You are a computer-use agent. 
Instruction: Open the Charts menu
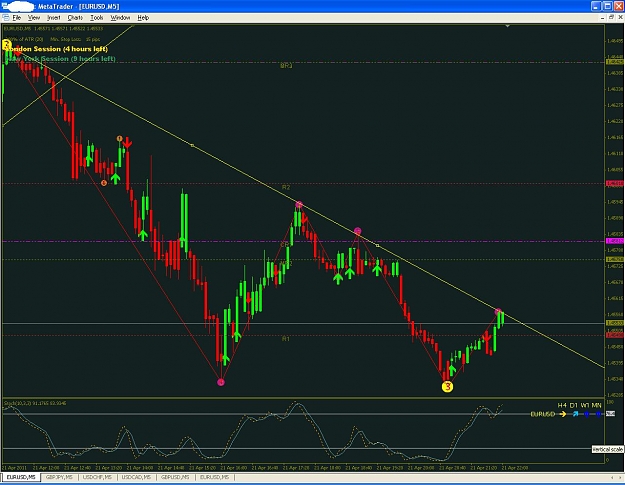[x=75, y=18]
